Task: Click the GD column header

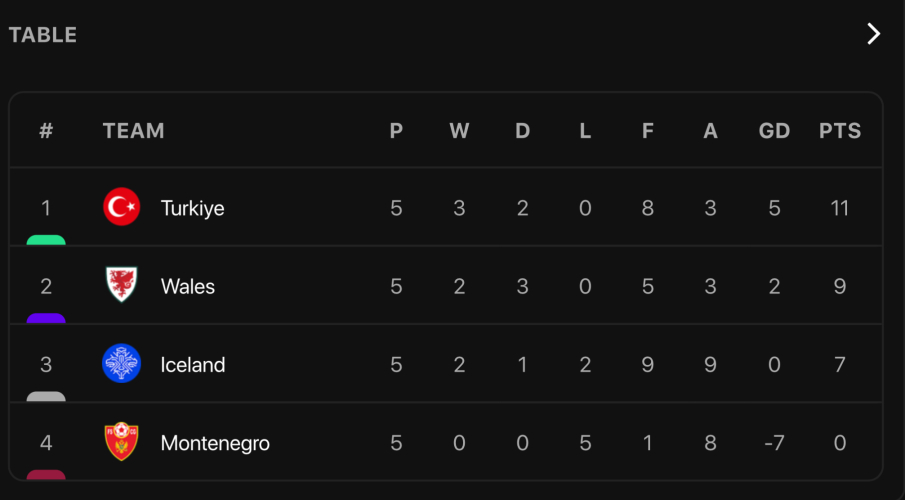Action: pyautogui.click(x=774, y=131)
